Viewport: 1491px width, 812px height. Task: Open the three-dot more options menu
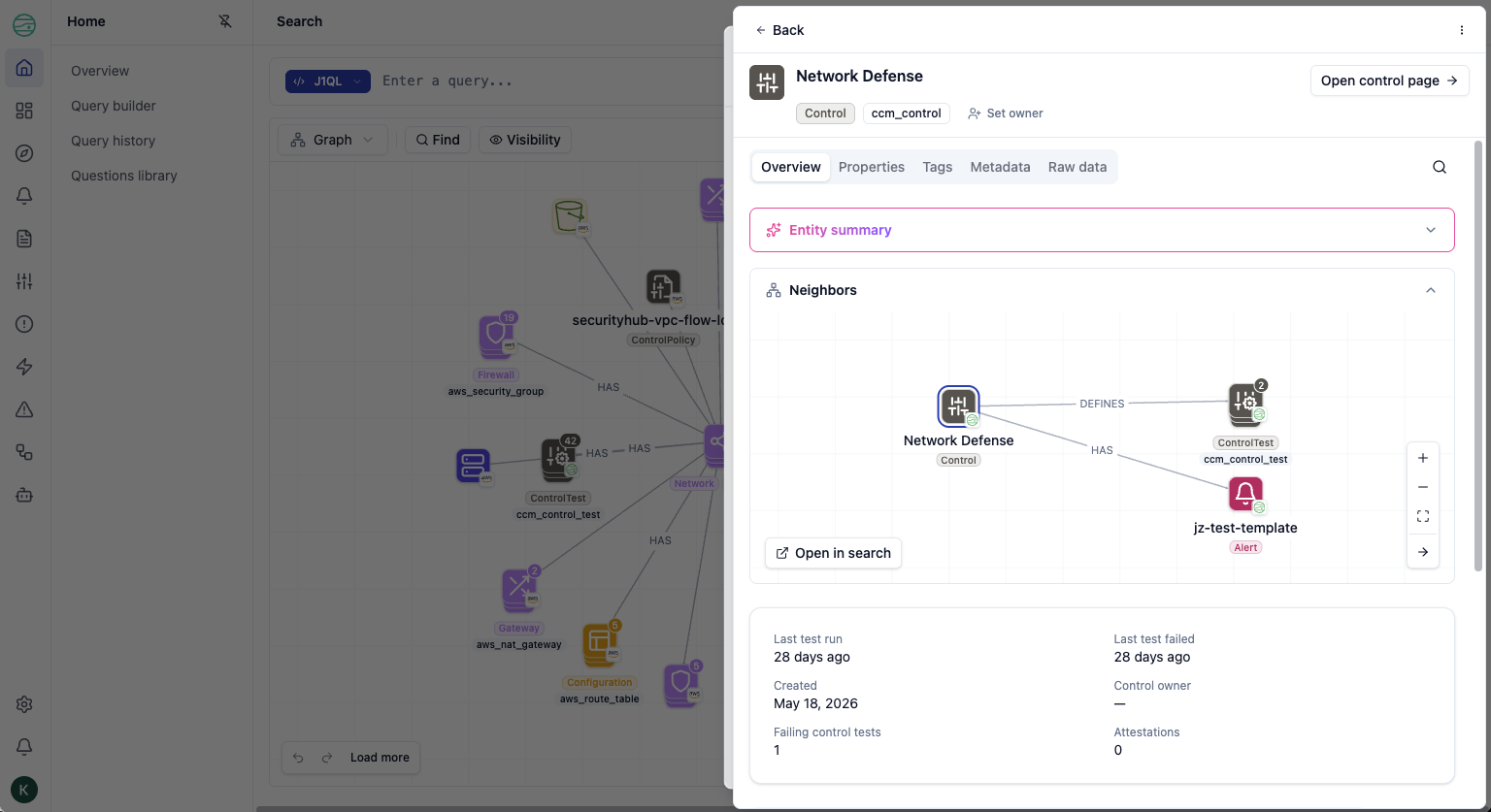click(x=1462, y=30)
